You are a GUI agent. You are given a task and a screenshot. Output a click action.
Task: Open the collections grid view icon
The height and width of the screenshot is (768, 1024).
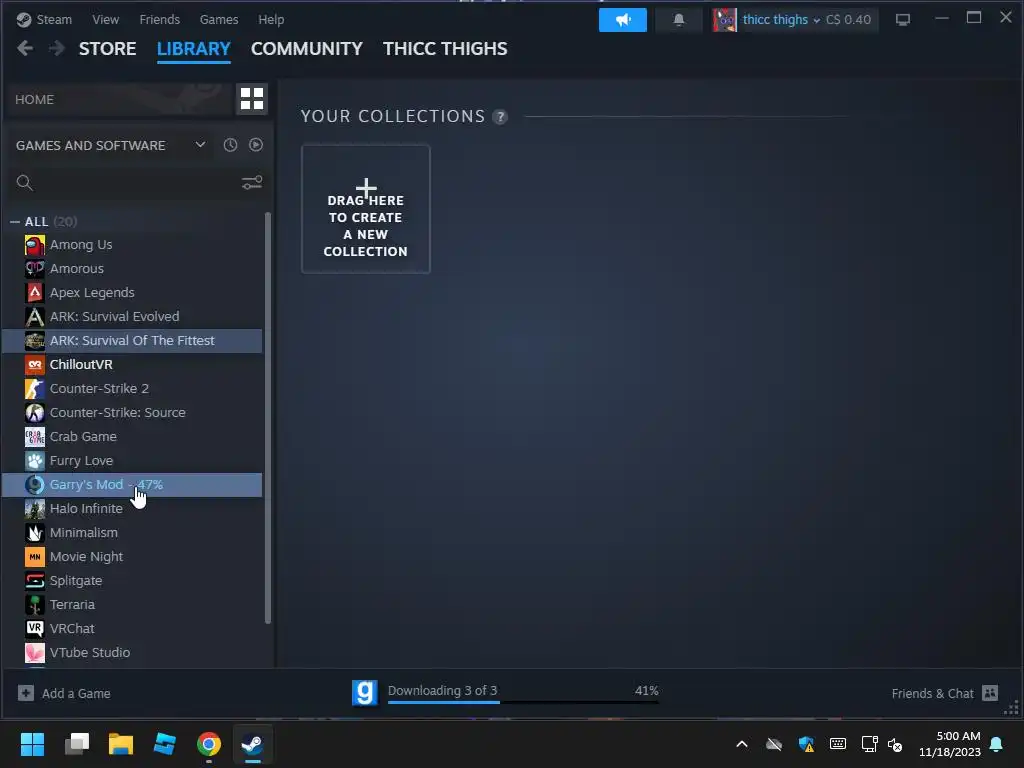pos(251,99)
